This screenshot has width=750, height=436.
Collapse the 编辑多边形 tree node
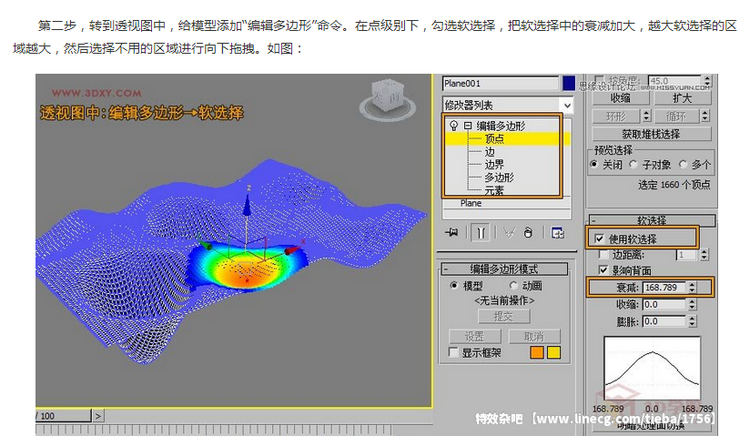pos(468,126)
